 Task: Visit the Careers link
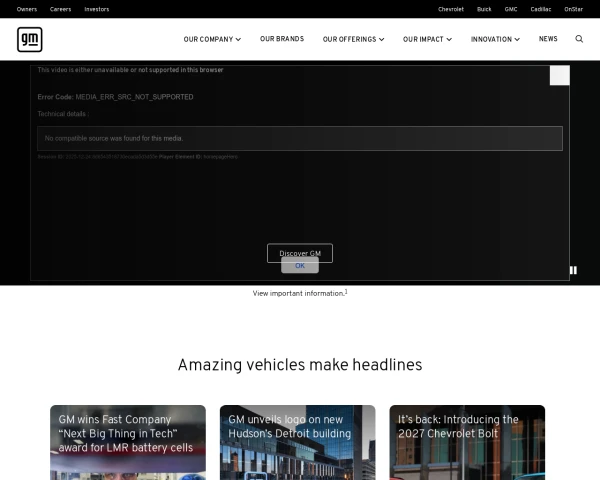point(60,9)
